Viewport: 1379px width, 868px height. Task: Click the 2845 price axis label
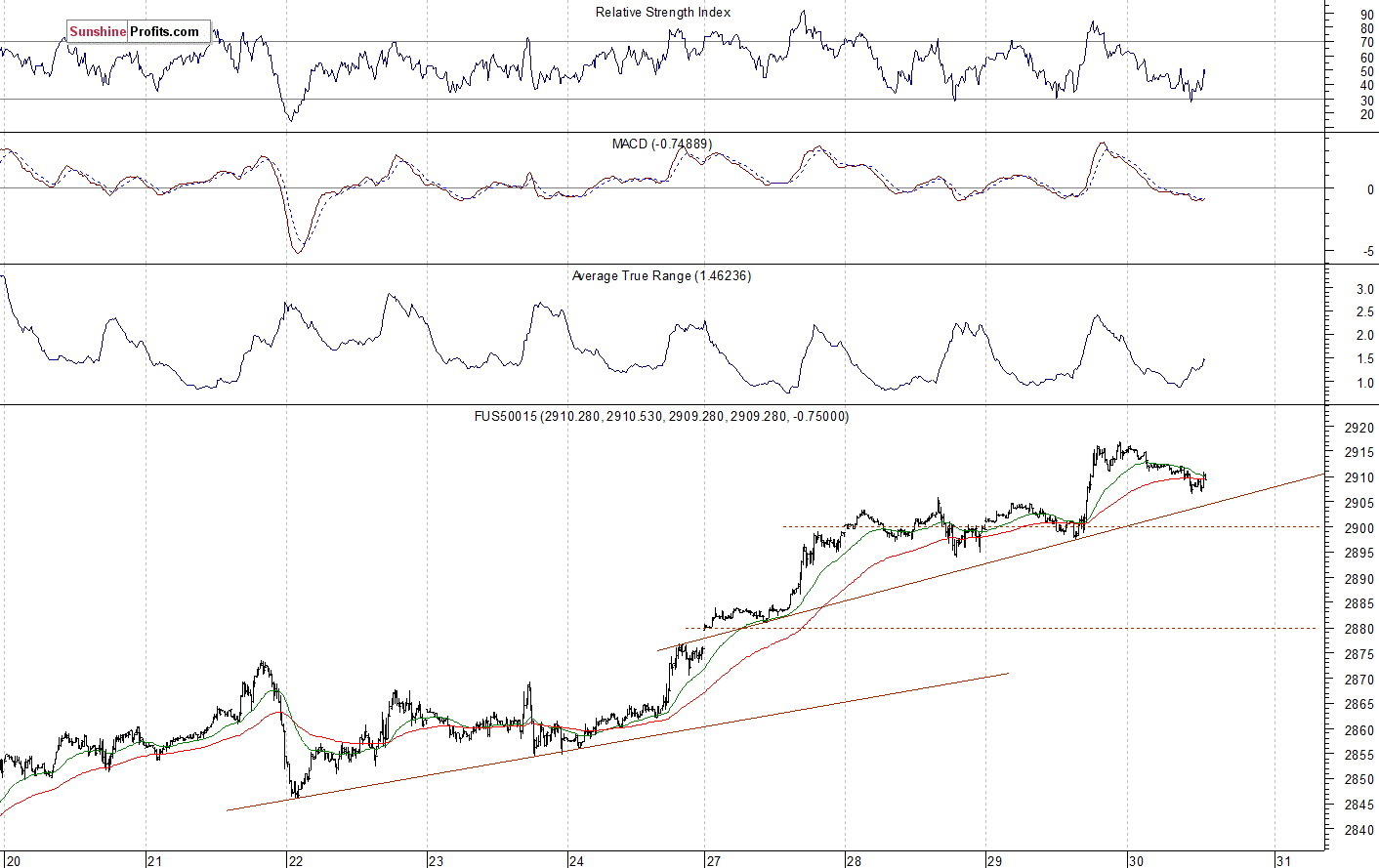pyautogui.click(x=1359, y=806)
